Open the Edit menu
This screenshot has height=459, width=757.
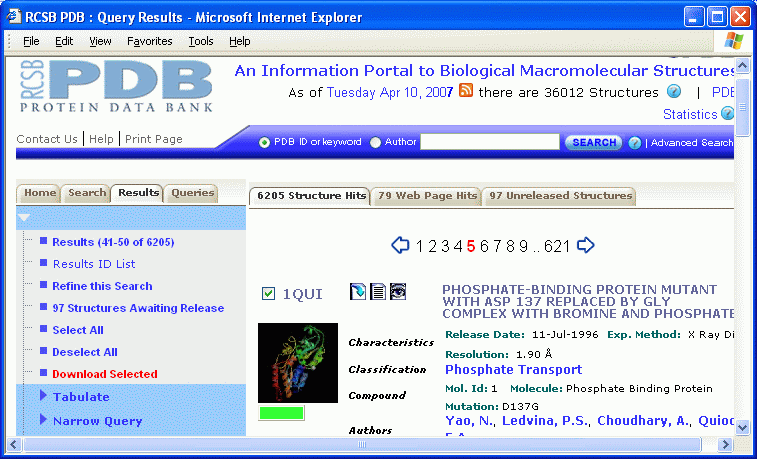pyautogui.click(x=64, y=42)
